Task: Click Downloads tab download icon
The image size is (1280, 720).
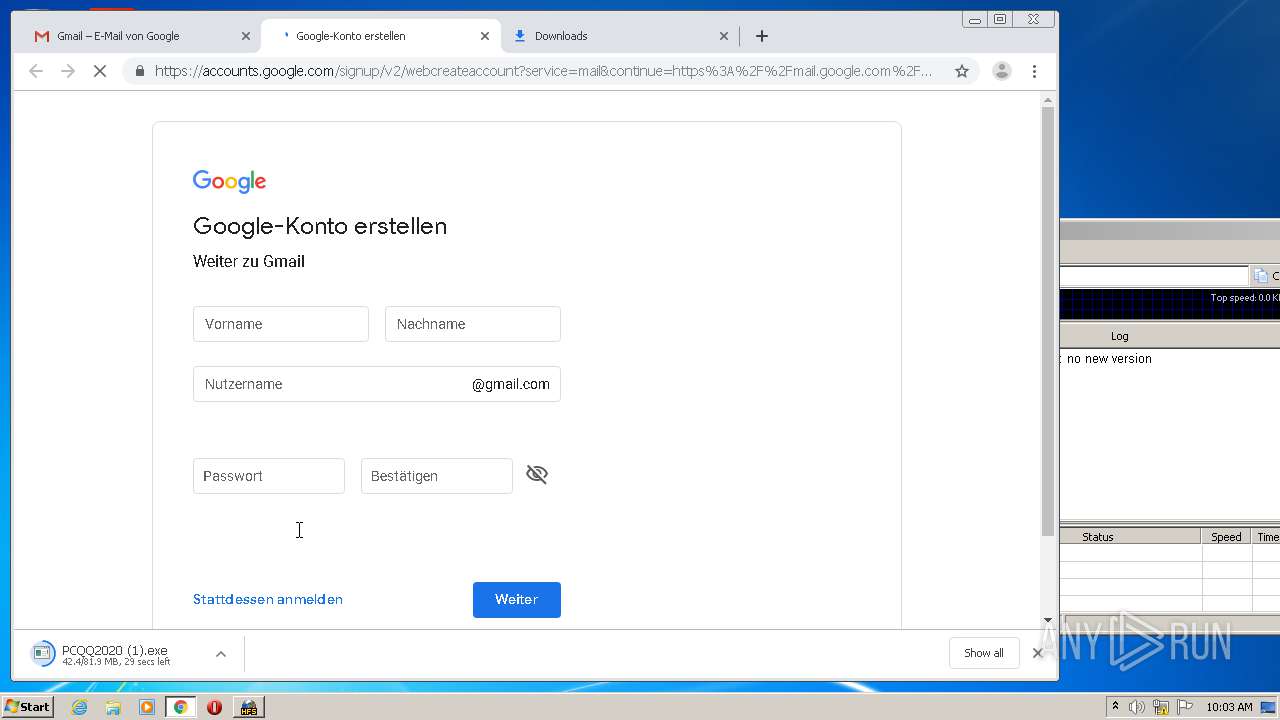Action: (519, 36)
